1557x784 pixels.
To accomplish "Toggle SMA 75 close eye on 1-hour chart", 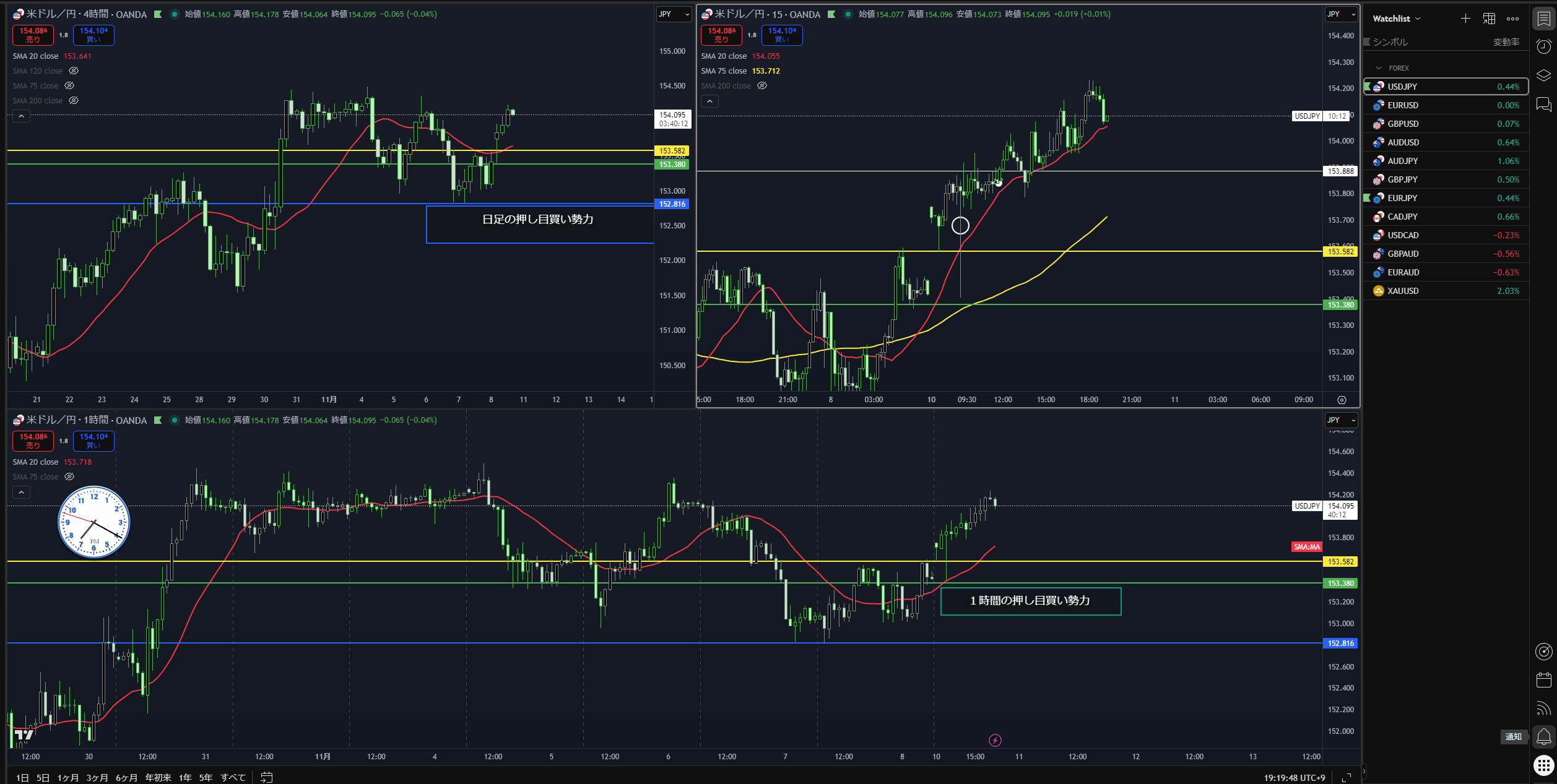I will (x=69, y=476).
